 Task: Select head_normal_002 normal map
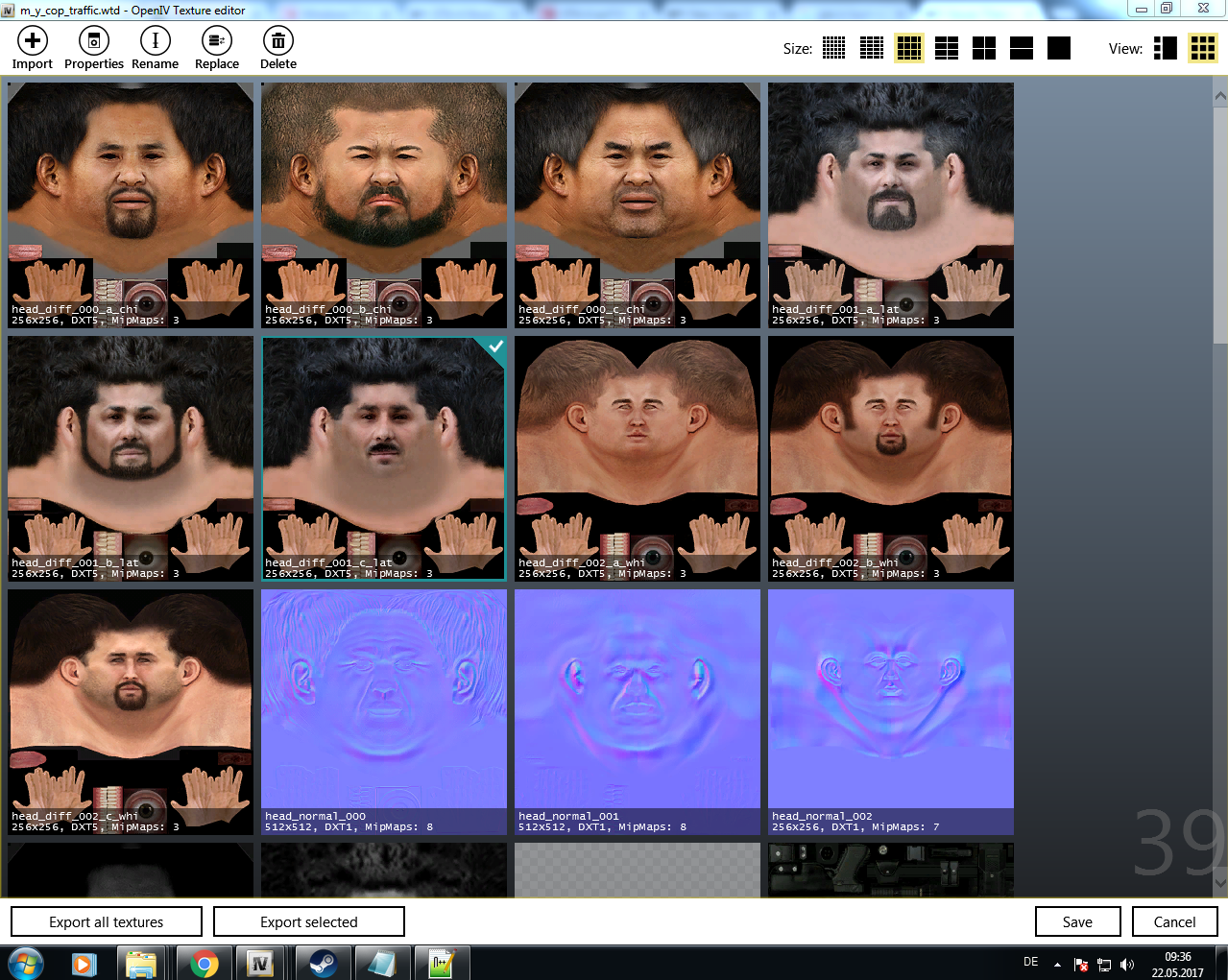(891, 712)
